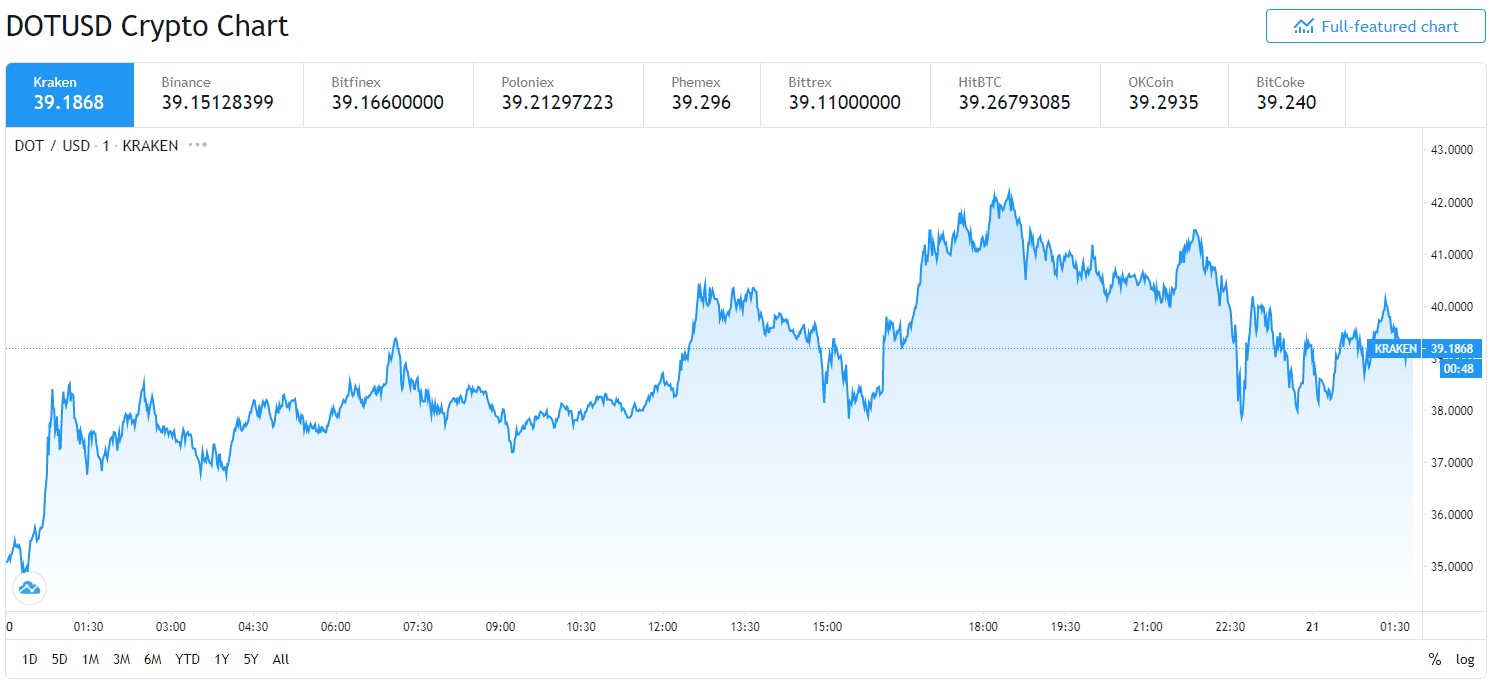
Task: Switch to the Bitfinex price tab
Action: [x=387, y=93]
